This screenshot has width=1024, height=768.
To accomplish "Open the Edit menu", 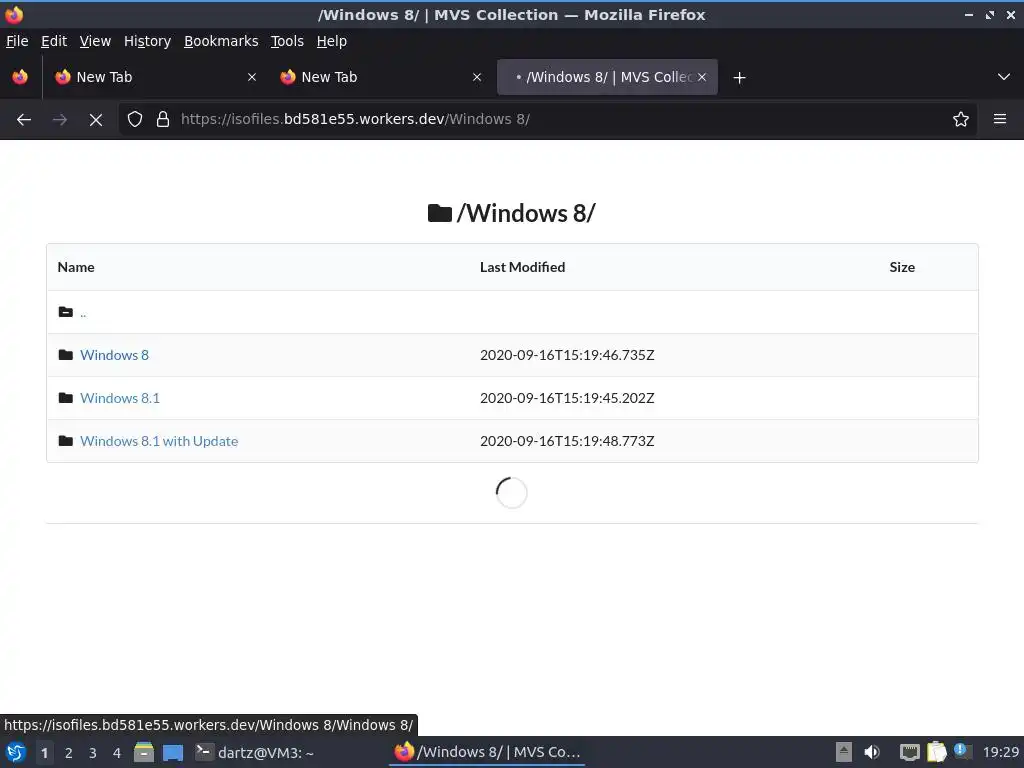I will click(x=54, y=41).
